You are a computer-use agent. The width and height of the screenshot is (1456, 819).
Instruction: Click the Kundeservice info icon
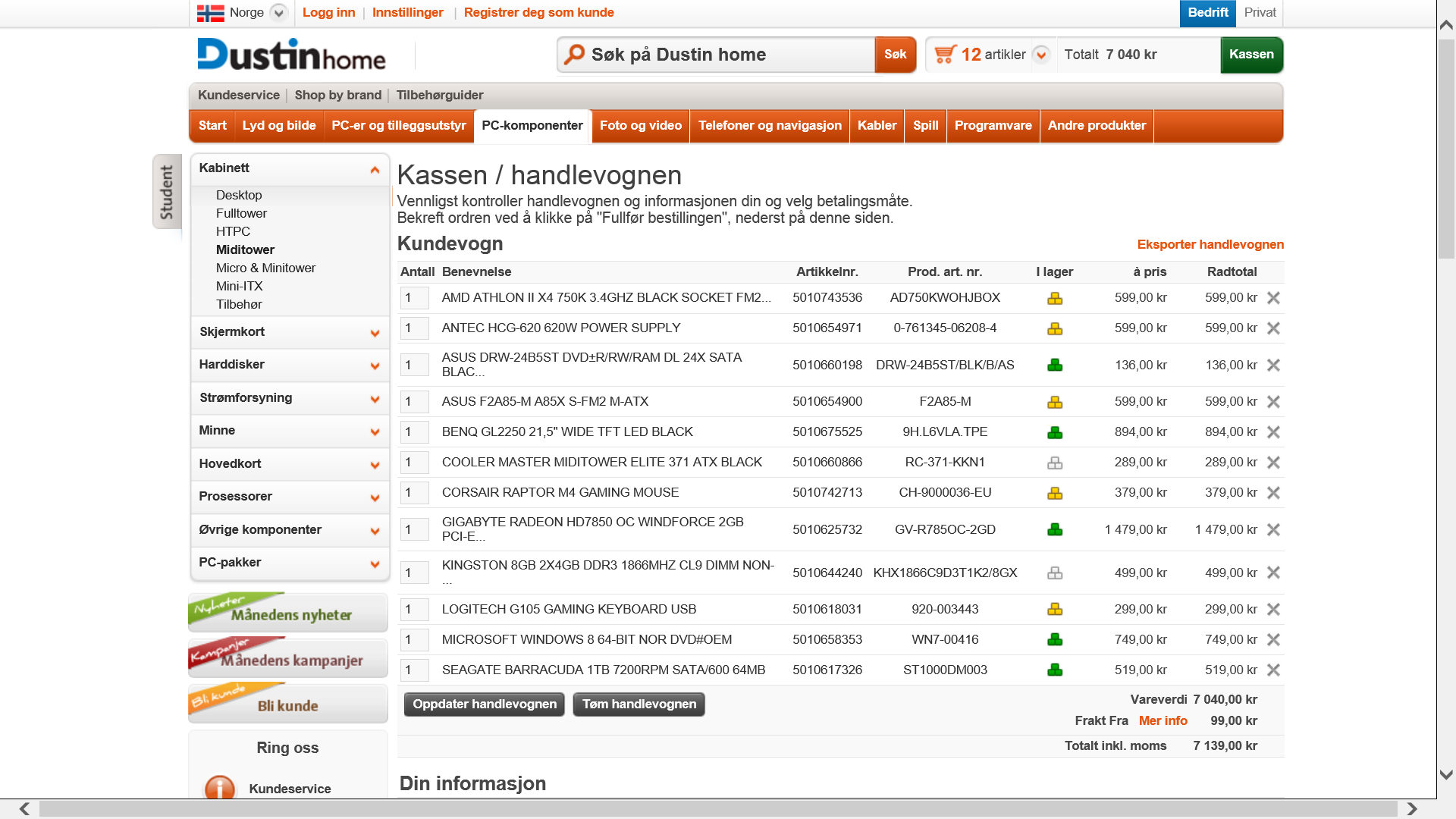(220, 788)
